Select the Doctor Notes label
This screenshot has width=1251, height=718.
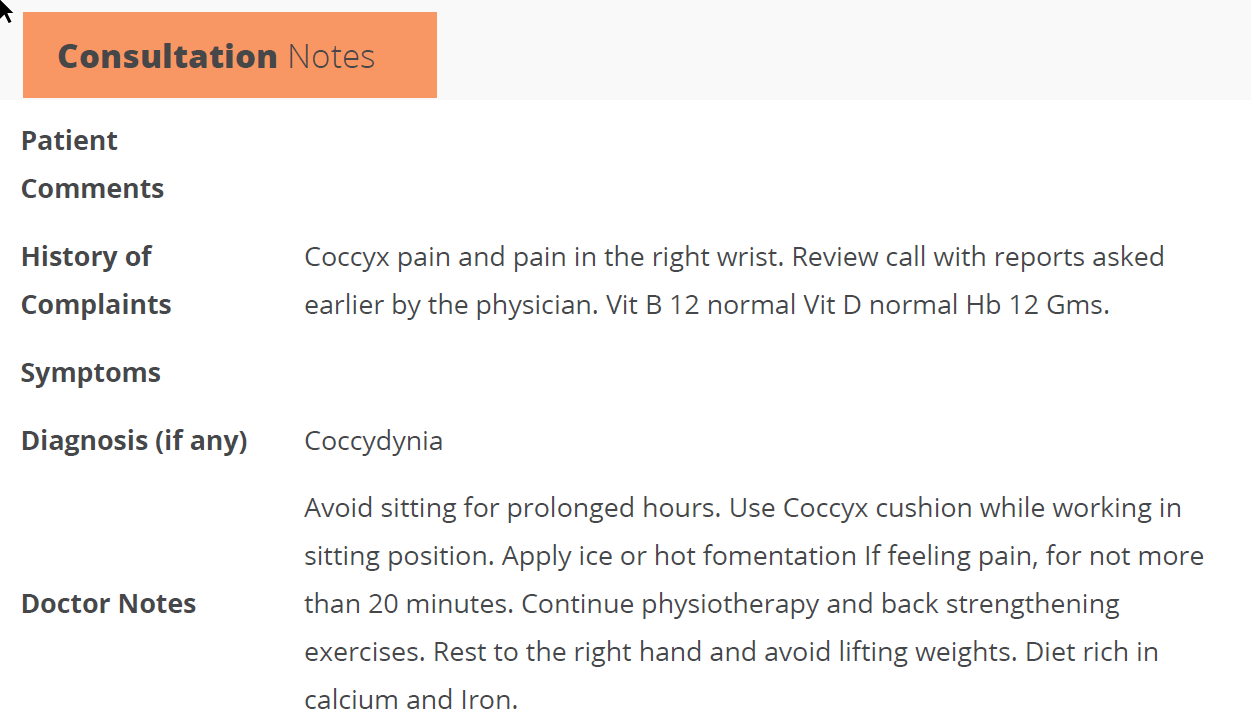(108, 604)
